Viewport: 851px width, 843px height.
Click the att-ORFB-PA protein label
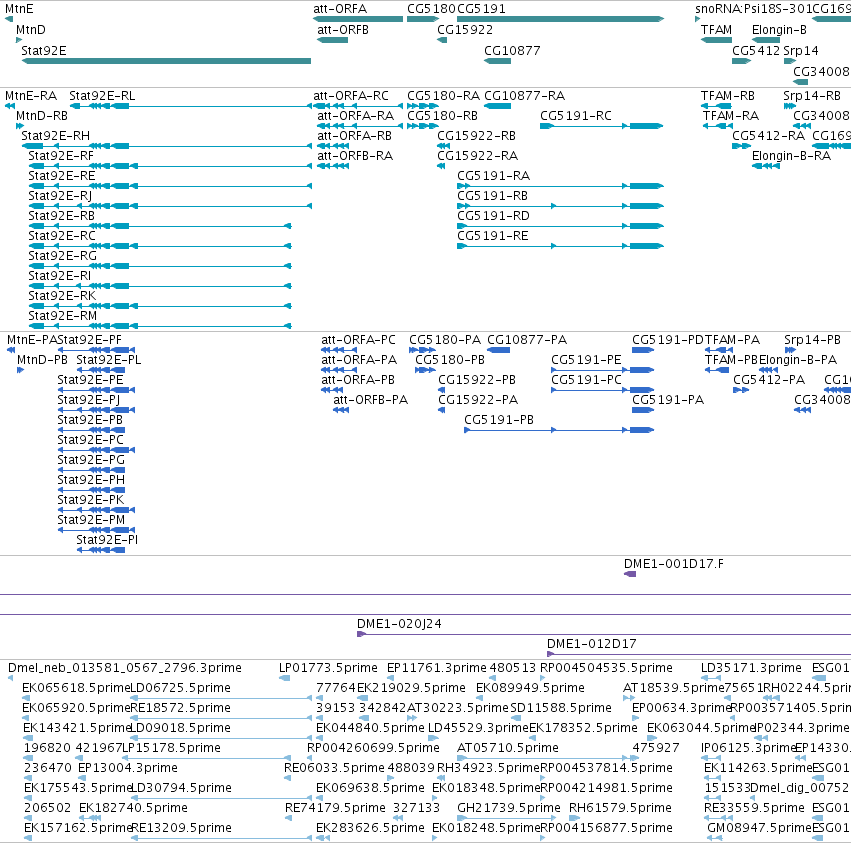click(371, 400)
